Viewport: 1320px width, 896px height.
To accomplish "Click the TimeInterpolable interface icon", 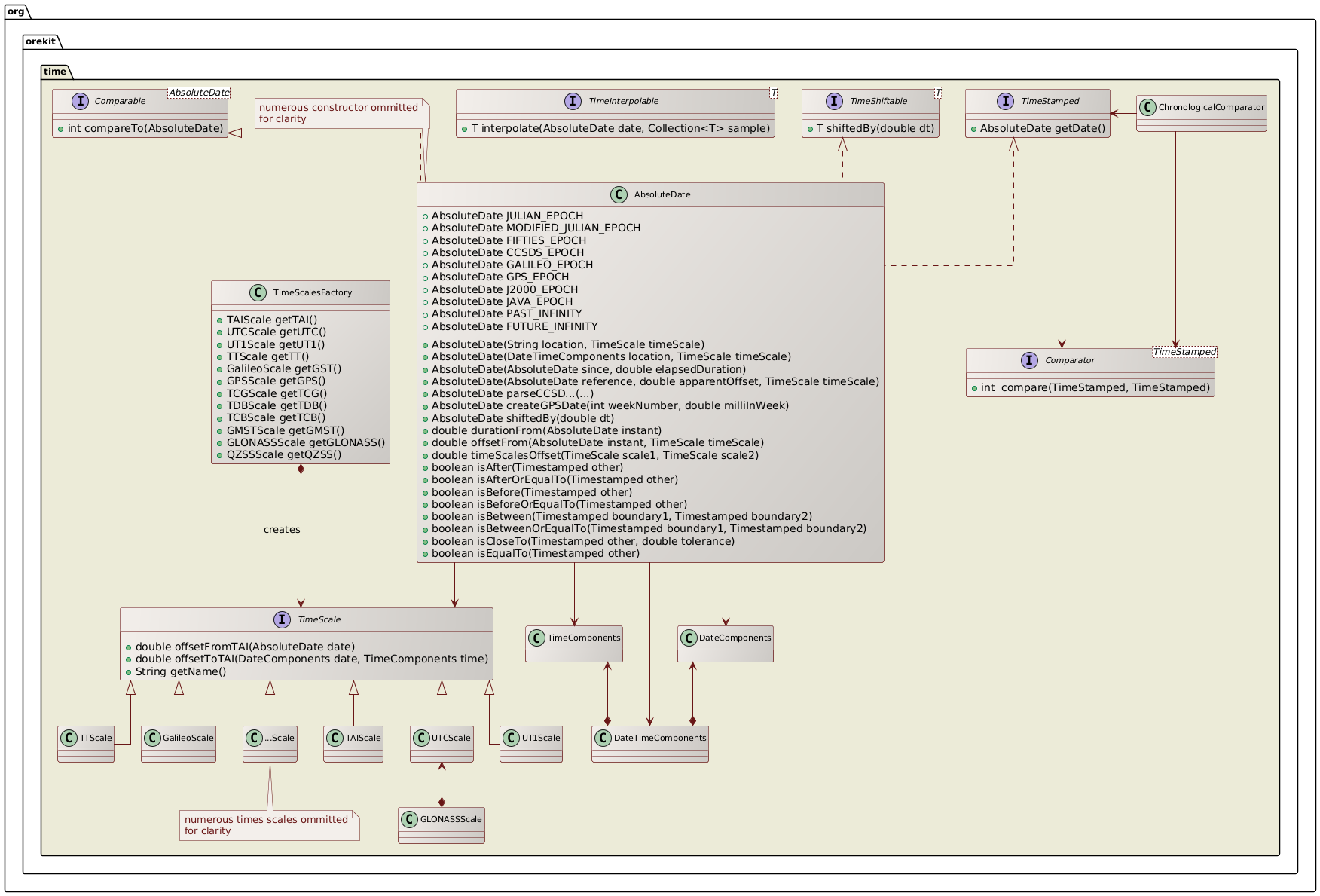I will point(573,100).
